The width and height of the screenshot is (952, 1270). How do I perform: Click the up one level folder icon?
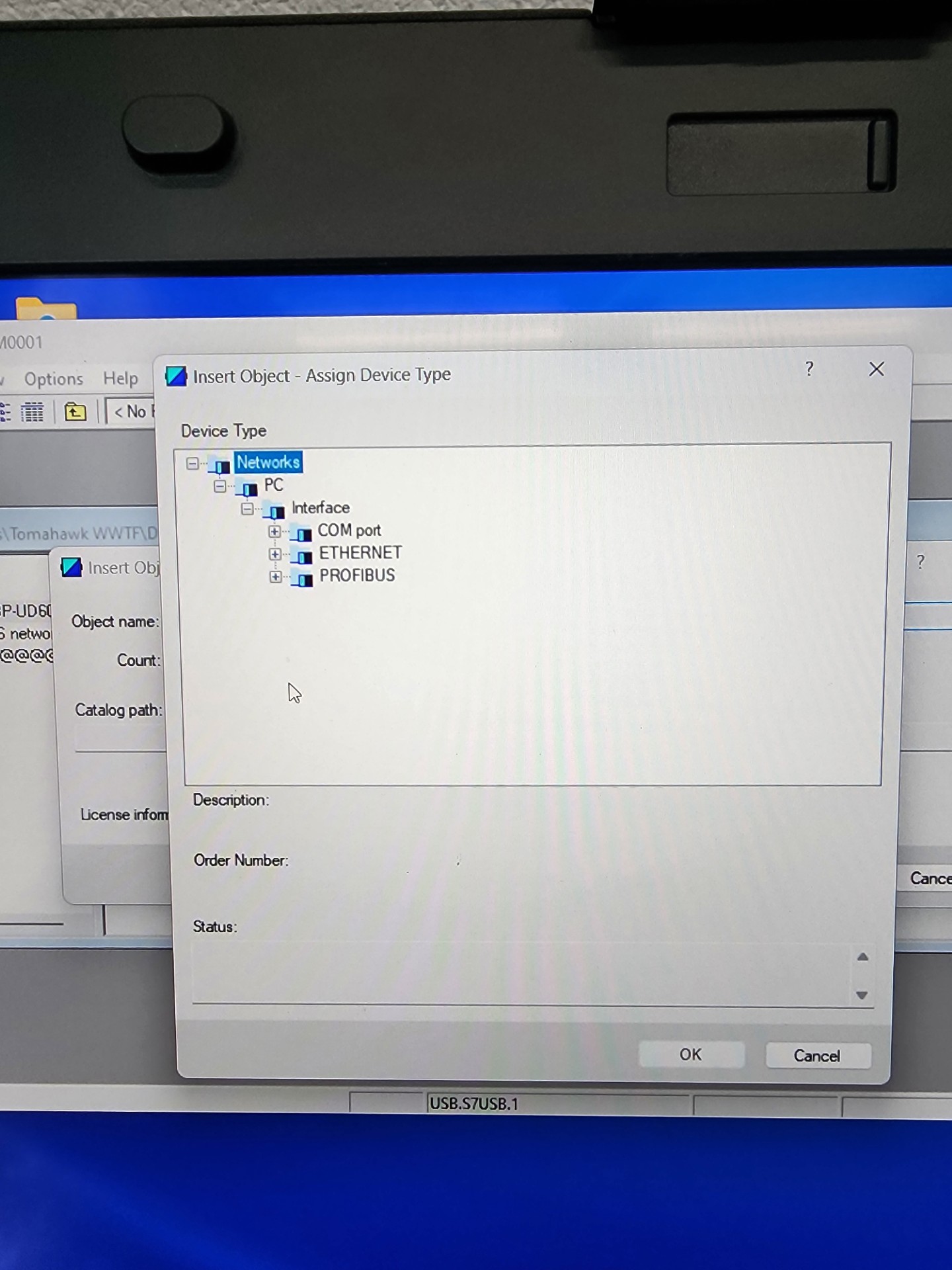click(x=75, y=412)
